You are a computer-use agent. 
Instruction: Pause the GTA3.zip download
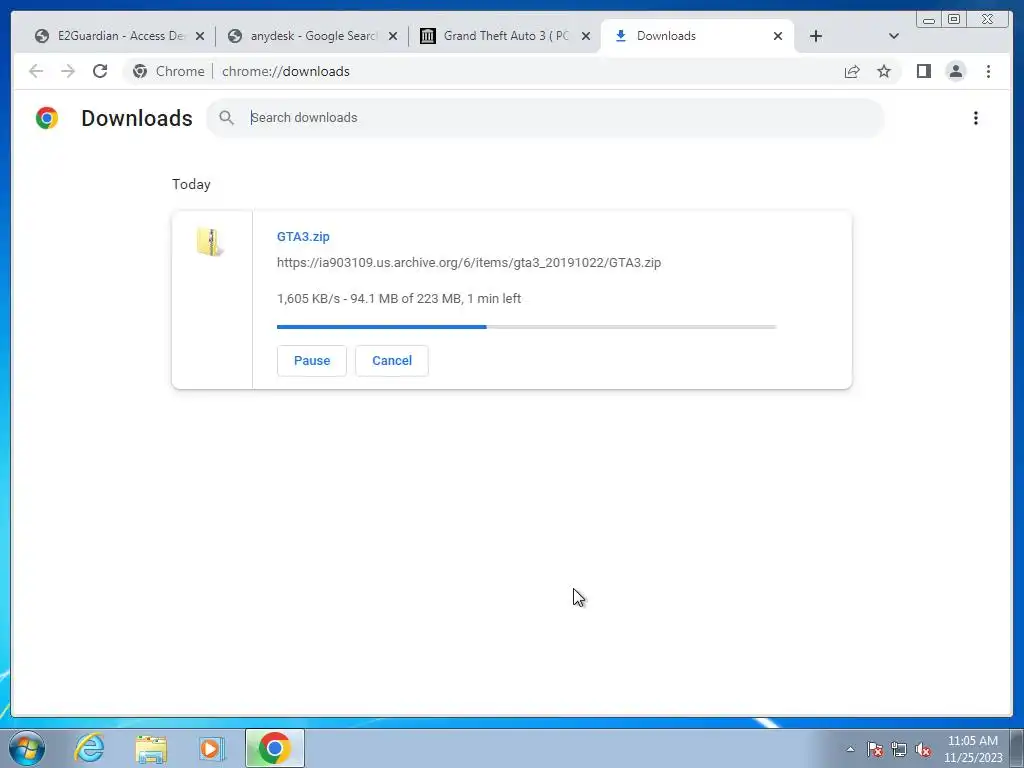click(x=312, y=360)
